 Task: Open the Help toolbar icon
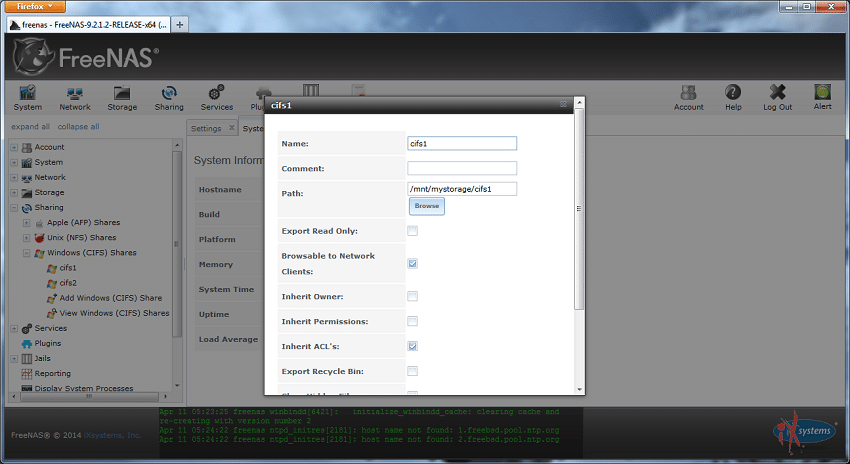733,98
